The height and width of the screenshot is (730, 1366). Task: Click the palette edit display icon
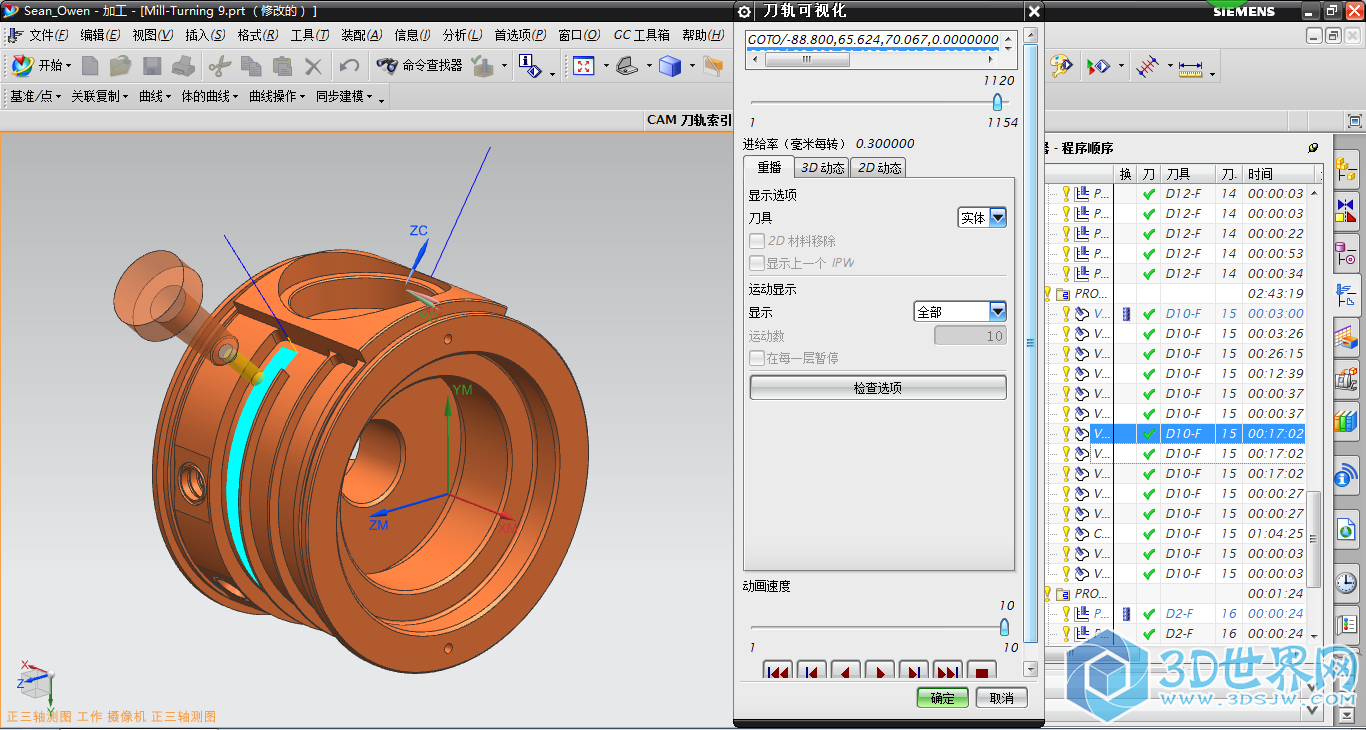(x=1062, y=66)
